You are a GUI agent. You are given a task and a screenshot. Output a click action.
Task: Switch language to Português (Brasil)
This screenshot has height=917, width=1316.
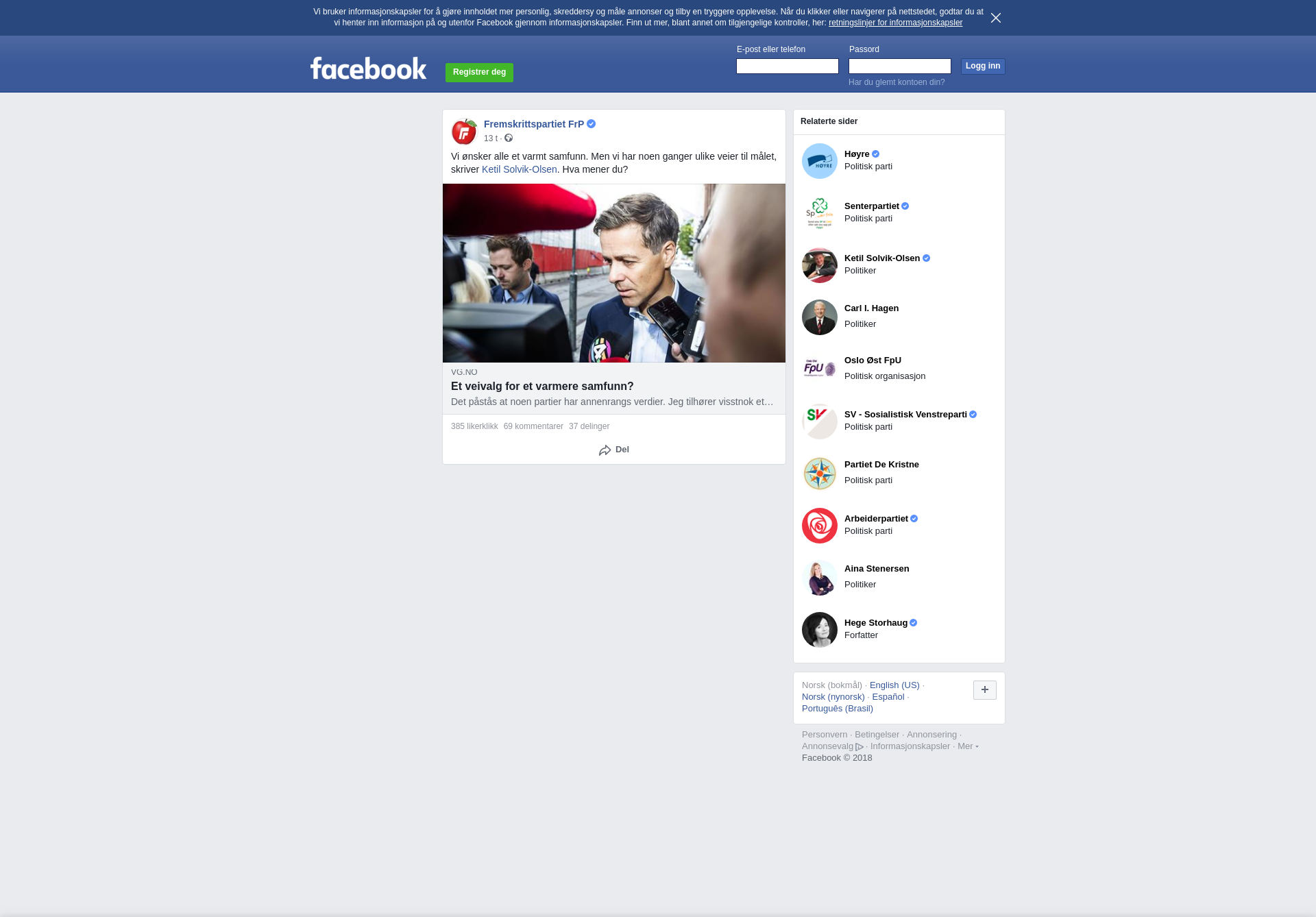[838, 709]
